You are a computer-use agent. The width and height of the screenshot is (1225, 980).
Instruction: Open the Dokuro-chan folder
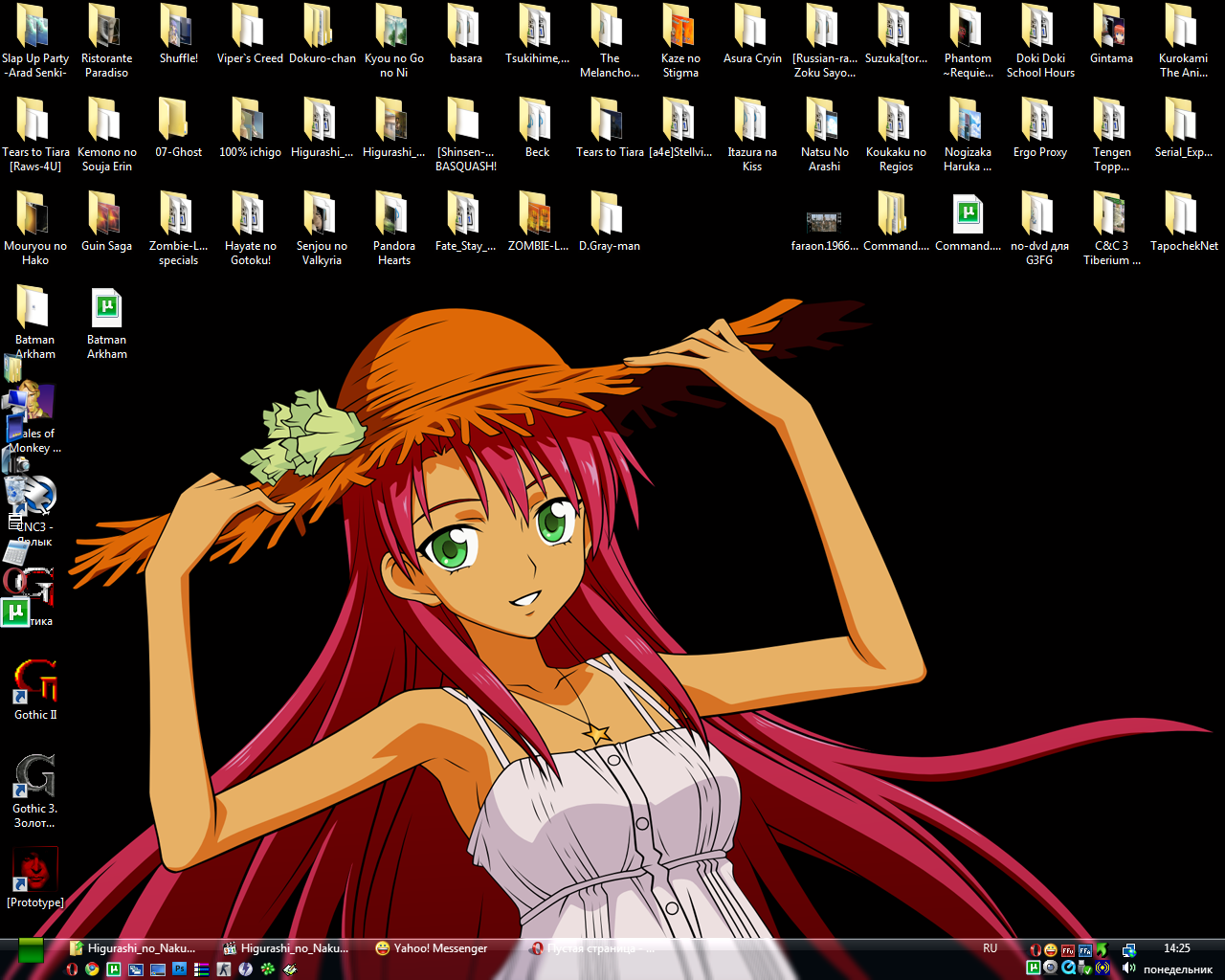[322, 34]
